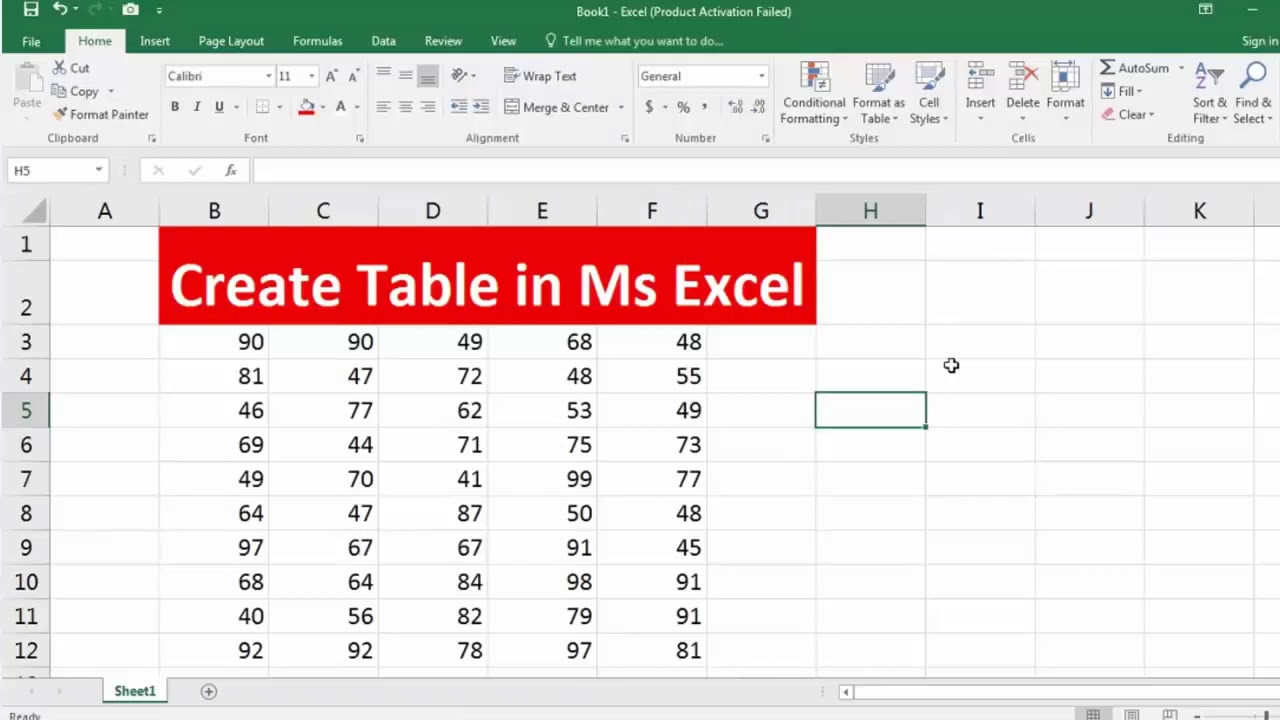Select the Sheet1 tab
Image resolution: width=1280 pixels, height=720 pixels.
134,691
